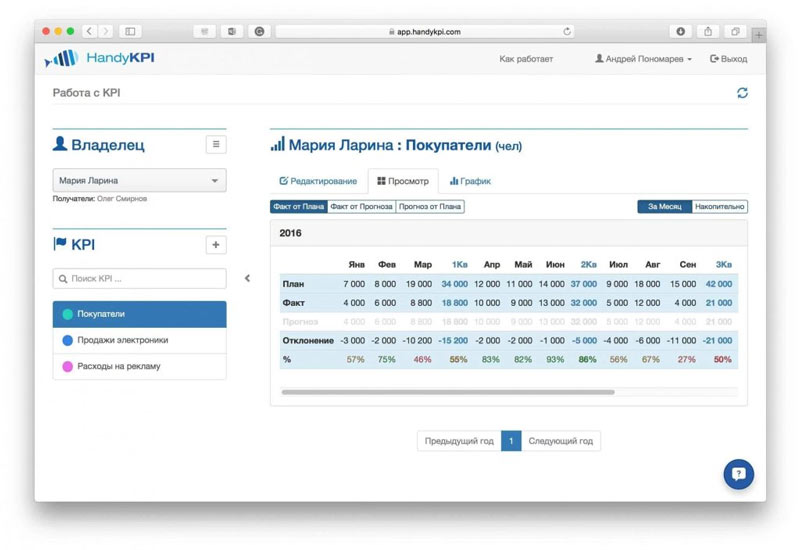800x550 pixels.
Task: Collapse the sidebar with the left chevron
Action: pos(247,278)
